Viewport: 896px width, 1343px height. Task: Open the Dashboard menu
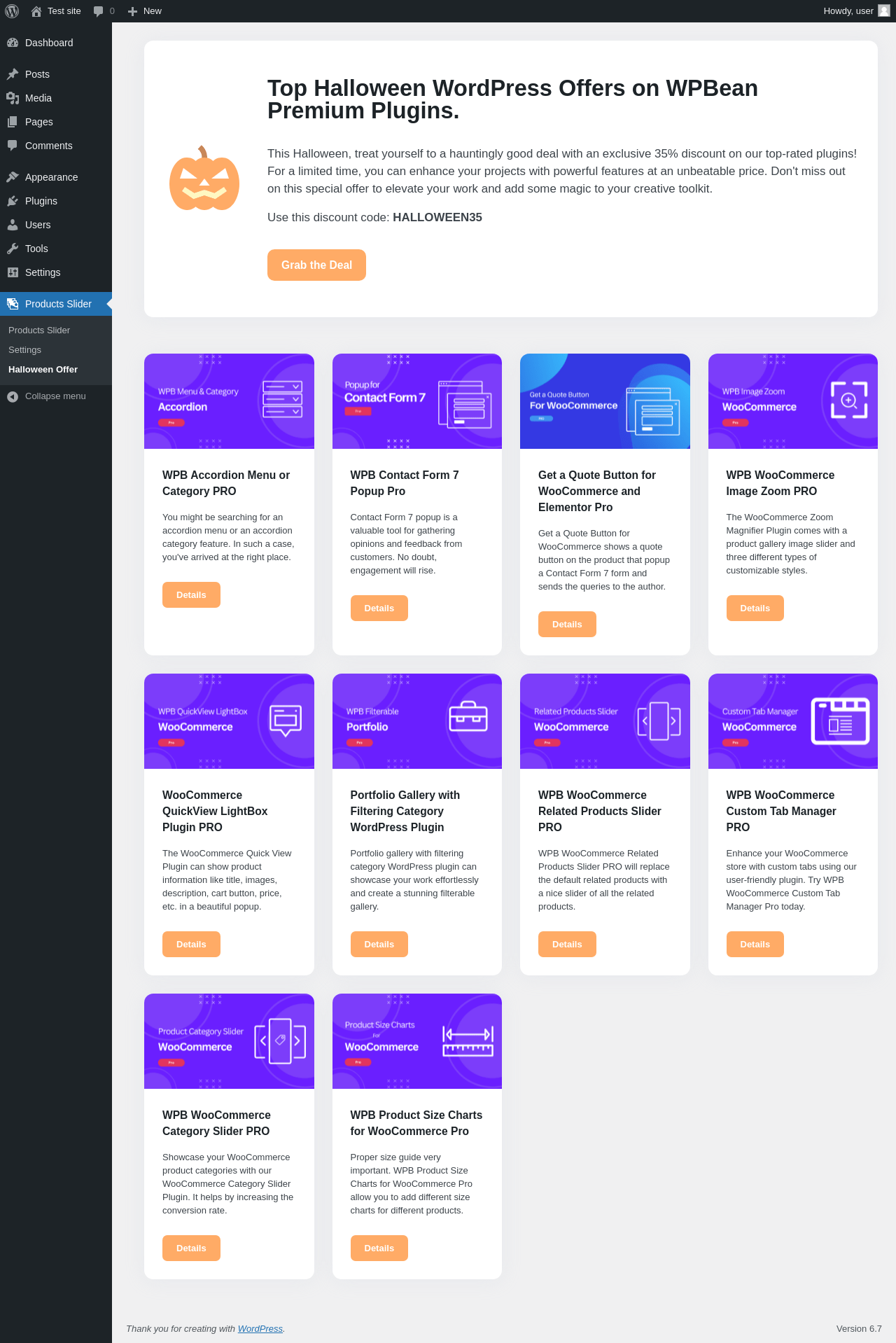[56, 43]
